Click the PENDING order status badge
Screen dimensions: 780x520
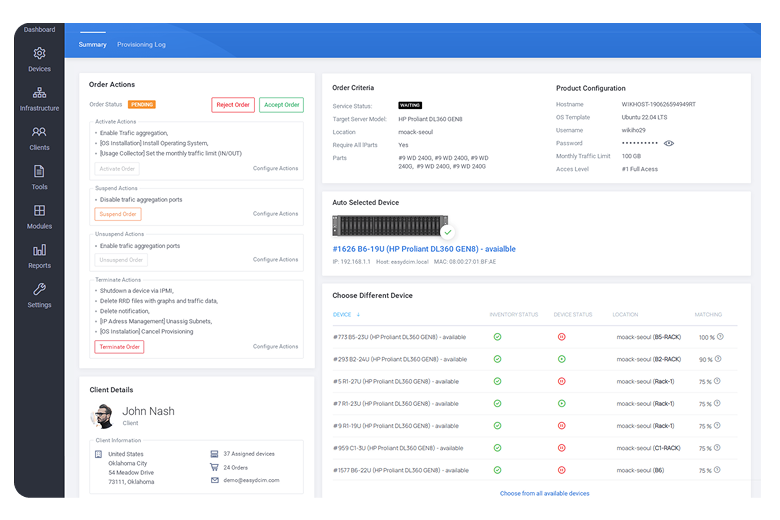142,104
